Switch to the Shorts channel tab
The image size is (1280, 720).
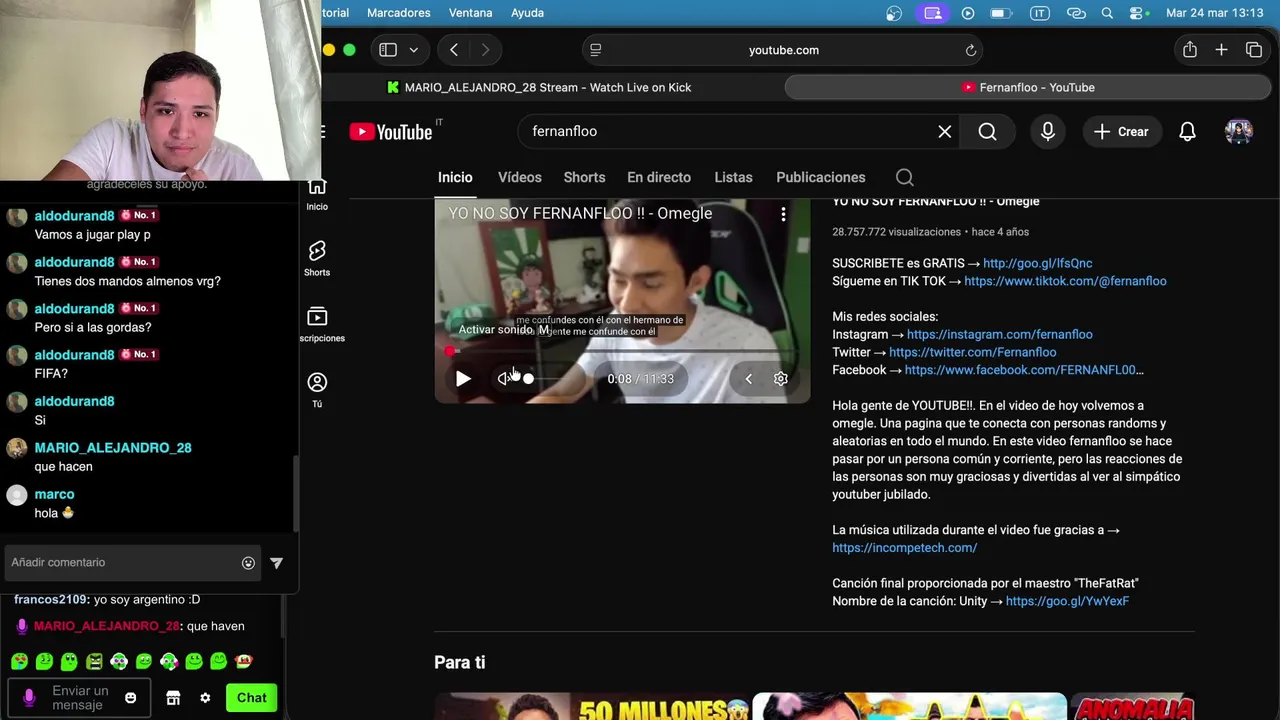[x=584, y=177]
